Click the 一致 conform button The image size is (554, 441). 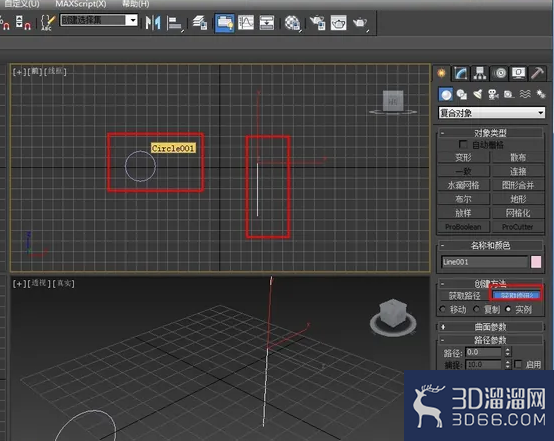tap(463, 171)
